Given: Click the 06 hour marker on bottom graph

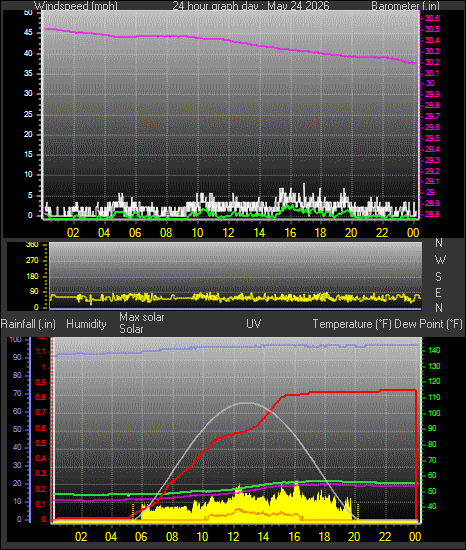Looking at the screenshot, I should [x=141, y=536].
